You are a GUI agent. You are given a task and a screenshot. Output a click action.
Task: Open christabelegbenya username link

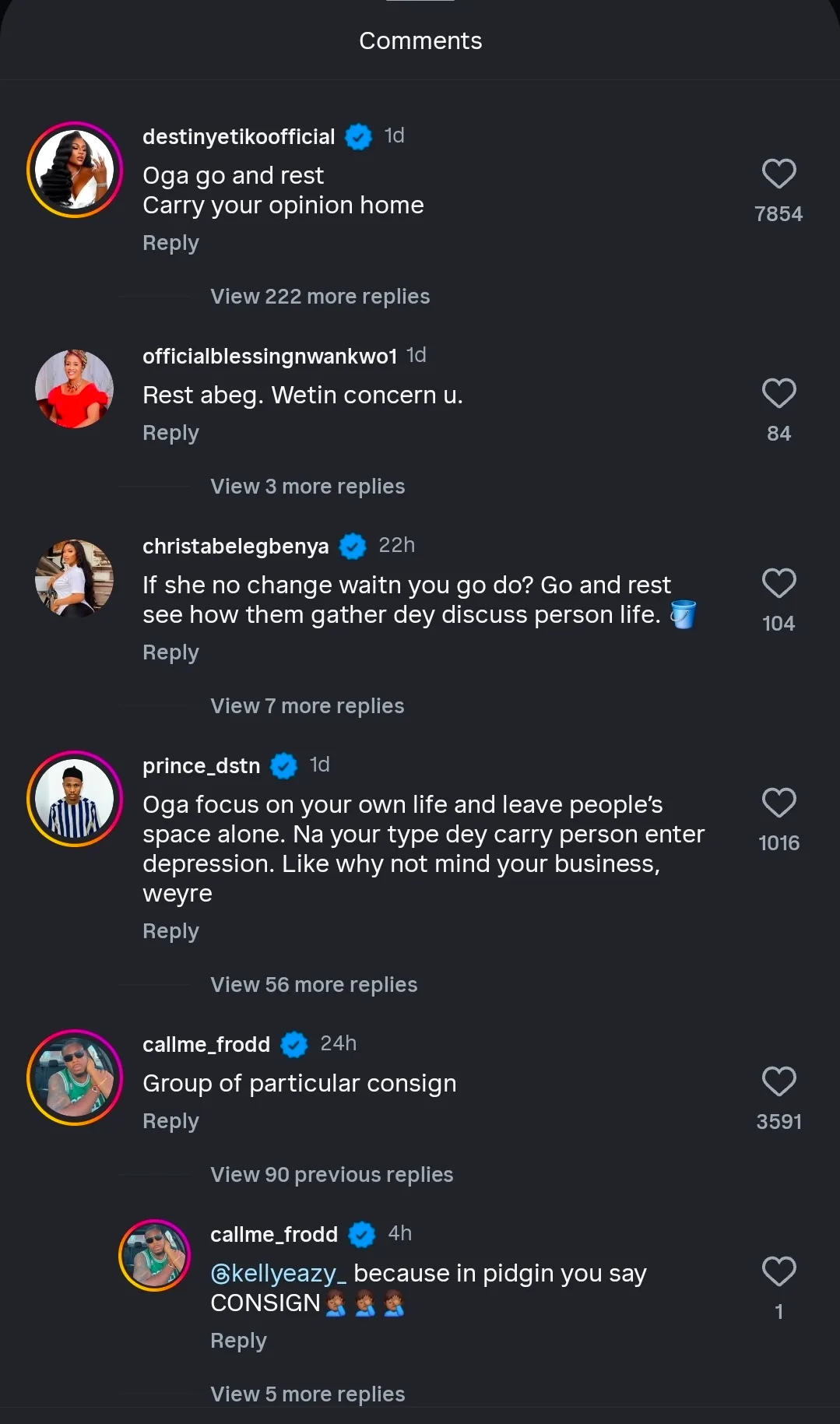[x=235, y=547]
